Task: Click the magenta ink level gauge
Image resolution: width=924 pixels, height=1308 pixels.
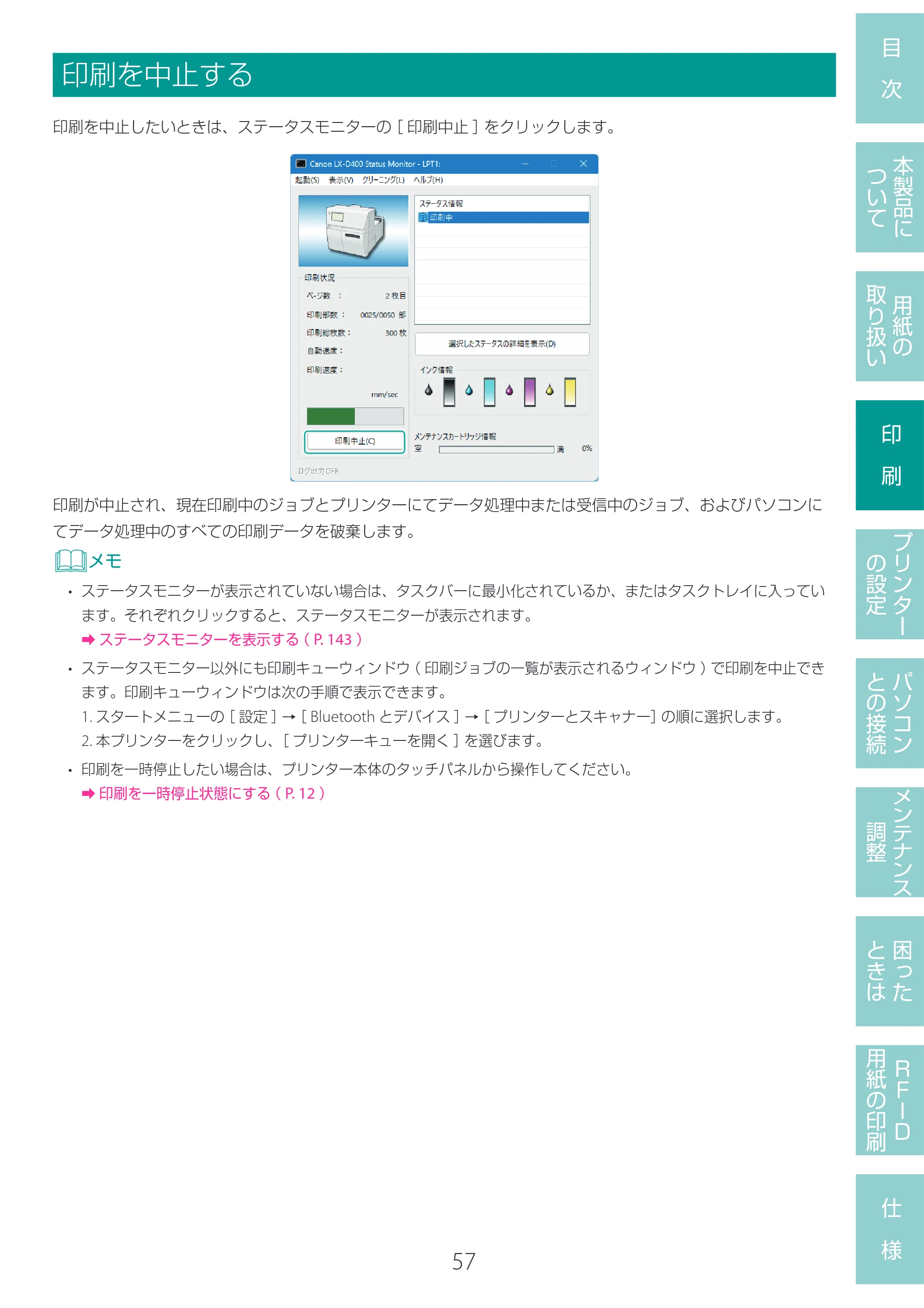Action: pos(529,392)
